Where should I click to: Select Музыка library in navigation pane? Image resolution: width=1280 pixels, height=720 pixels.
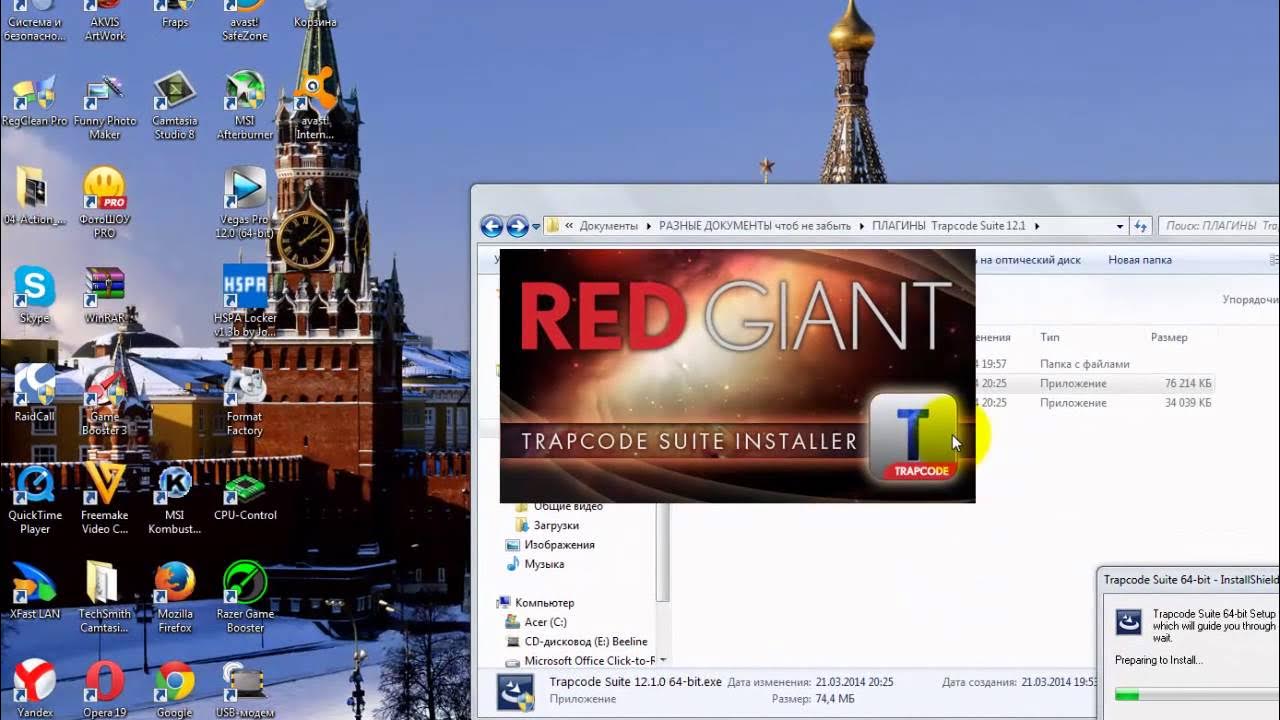(535, 564)
